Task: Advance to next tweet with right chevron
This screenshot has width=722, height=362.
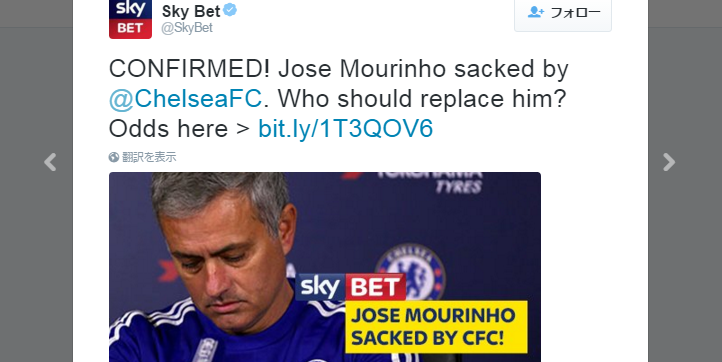Action: click(669, 162)
